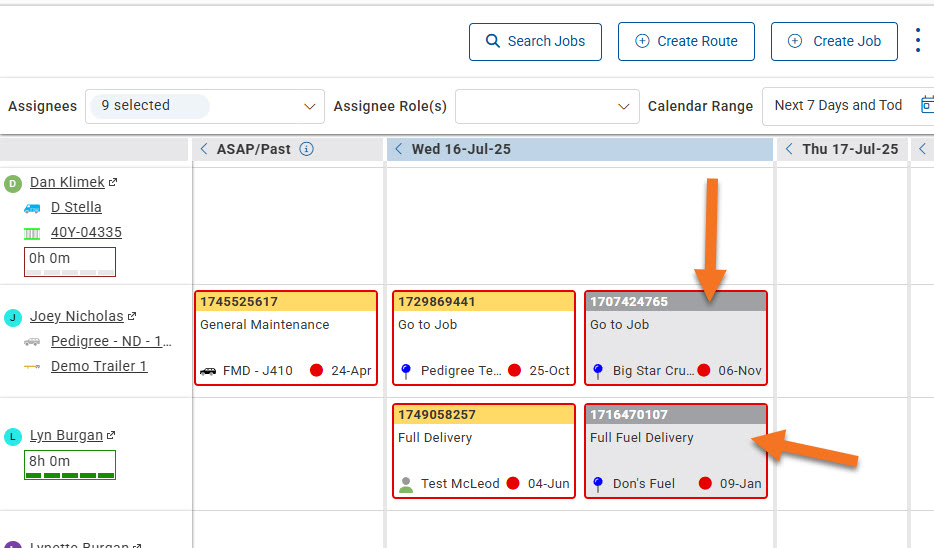This screenshot has width=934, height=548.
Task: Open grey job card 1707424765
Action: [x=676, y=338]
